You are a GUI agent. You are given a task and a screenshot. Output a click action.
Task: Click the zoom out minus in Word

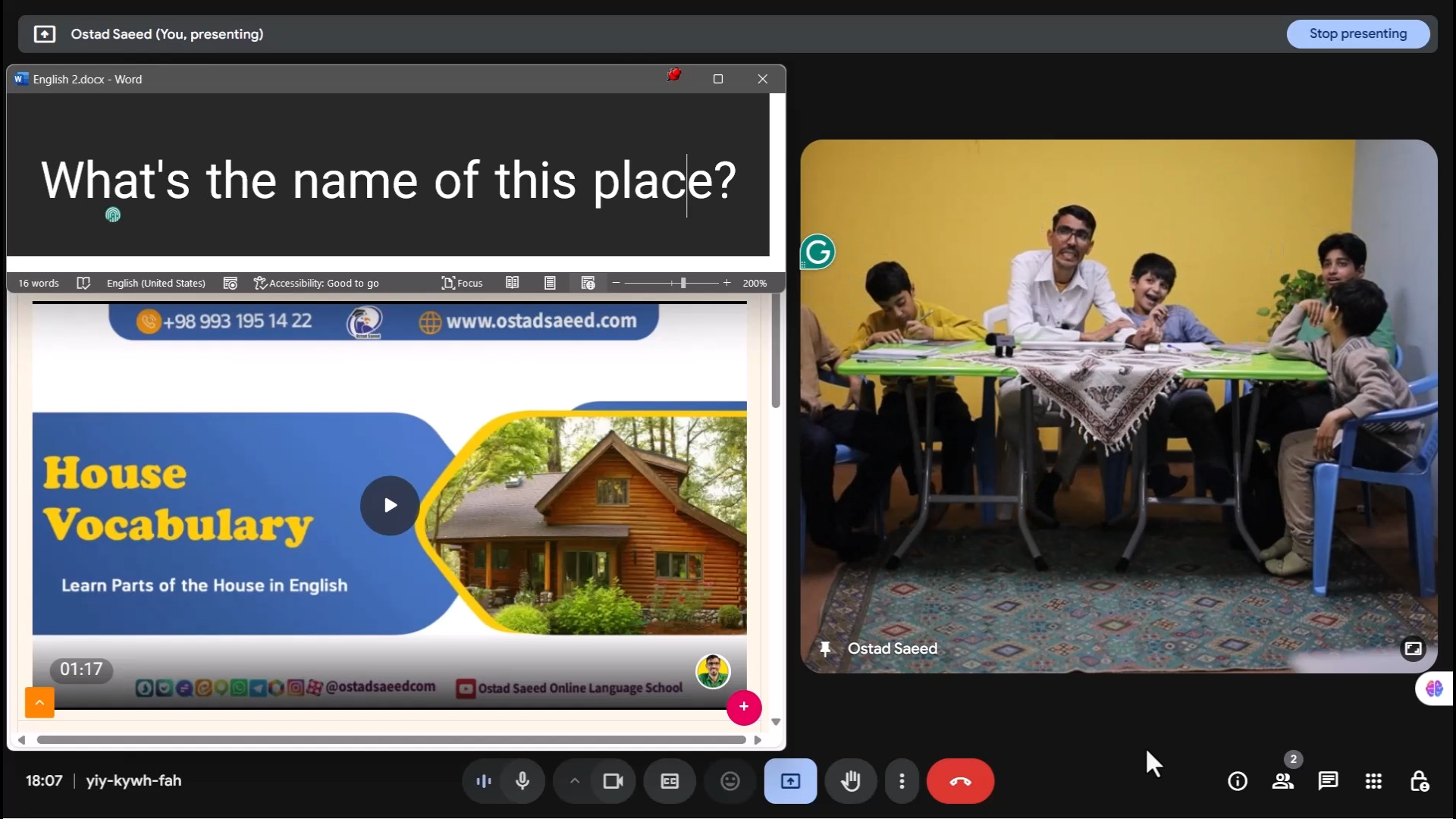coord(616,283)
